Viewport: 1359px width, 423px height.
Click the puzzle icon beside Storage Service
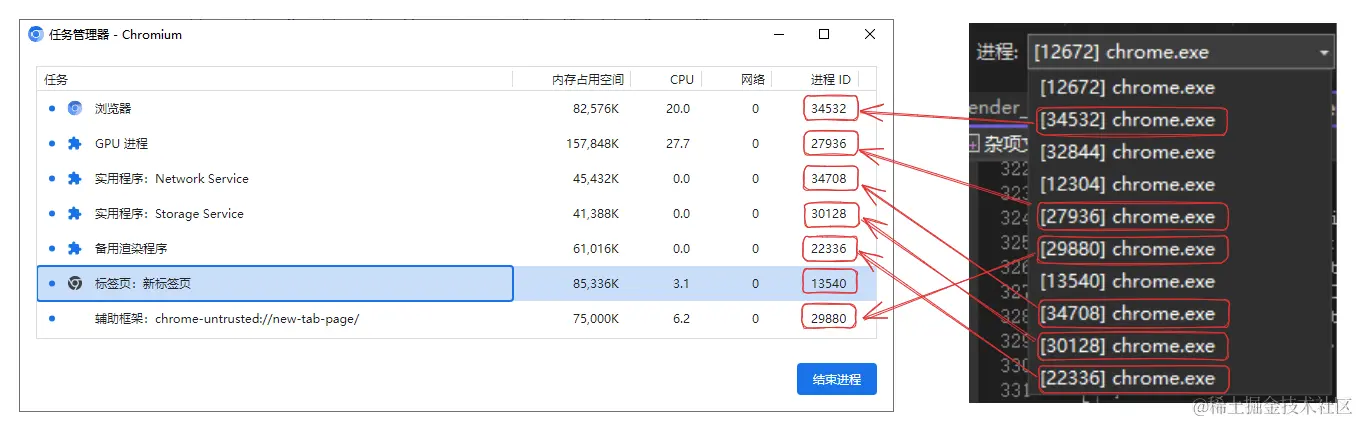[x=75, y=213]
